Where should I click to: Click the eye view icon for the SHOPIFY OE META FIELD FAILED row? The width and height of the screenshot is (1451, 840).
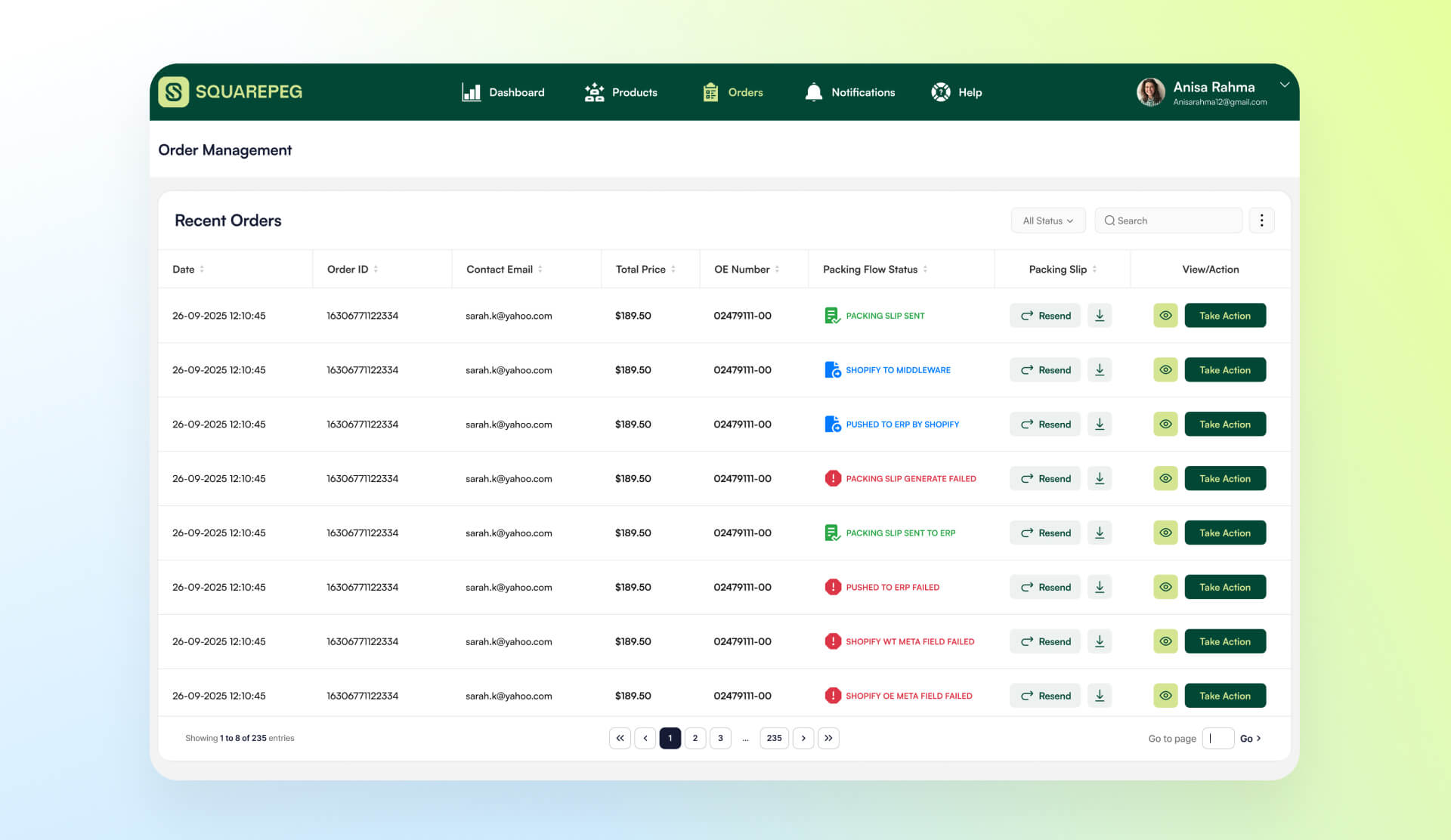click(x=1165, y=696)
